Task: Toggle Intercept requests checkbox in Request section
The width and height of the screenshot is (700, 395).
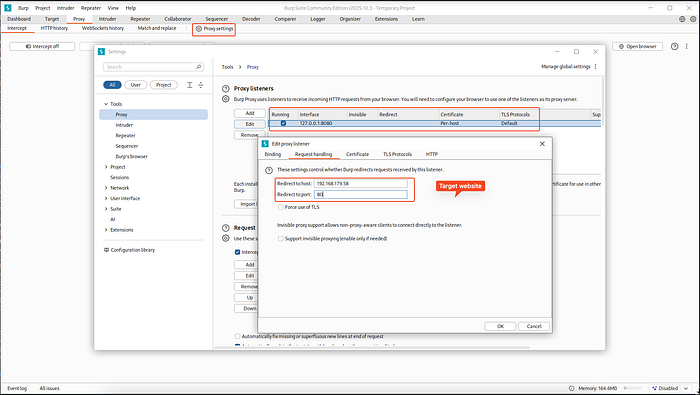Action: pyautogui.click(x=238, y=252)
